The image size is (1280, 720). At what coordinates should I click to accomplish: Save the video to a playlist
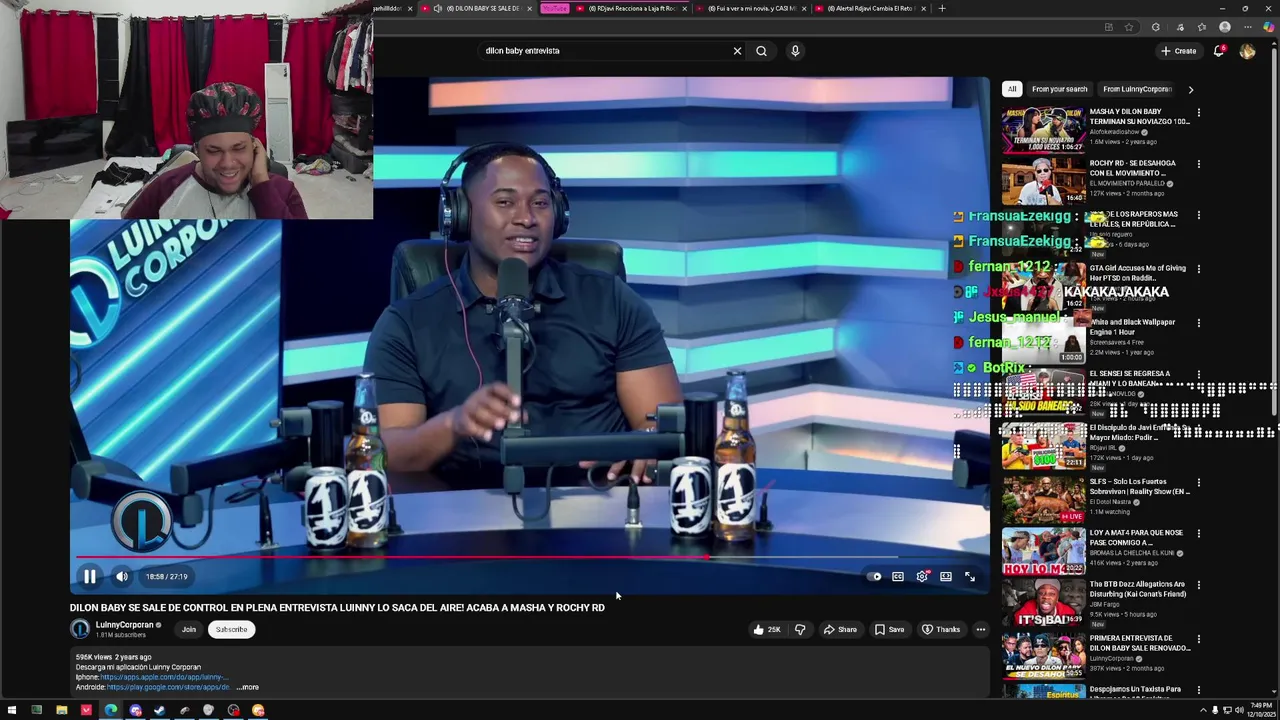889,629
